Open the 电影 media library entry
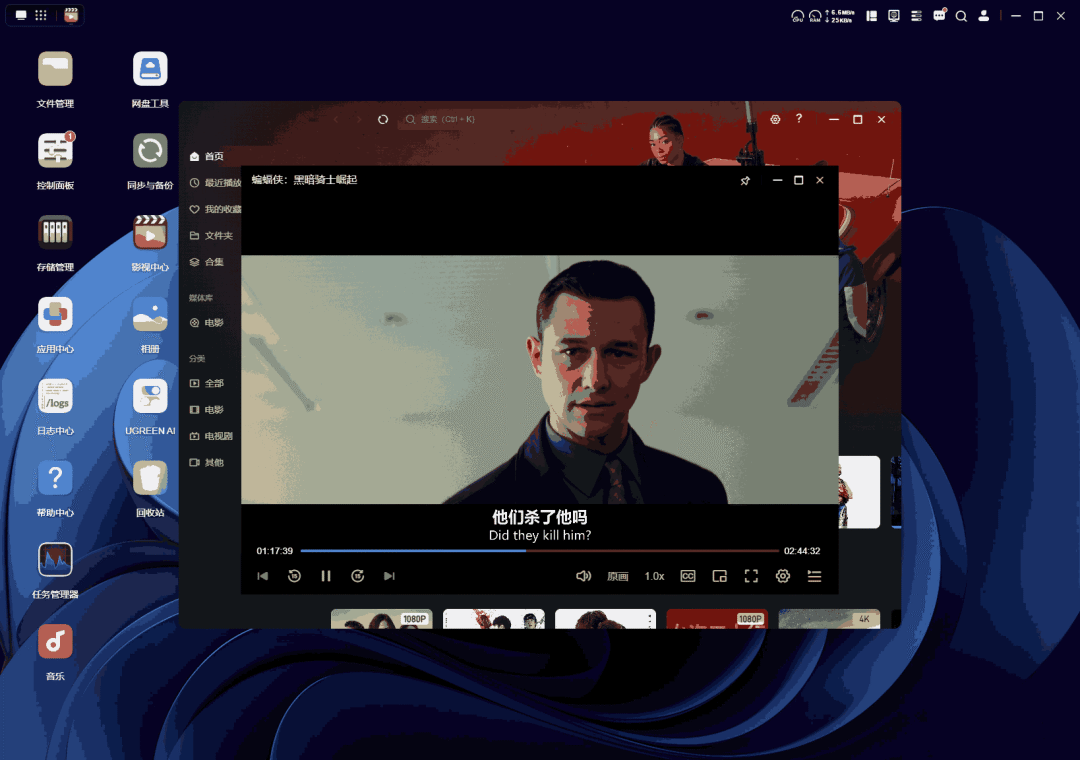This screenshot has height=760, width=1080. click(x=207, y=322)
